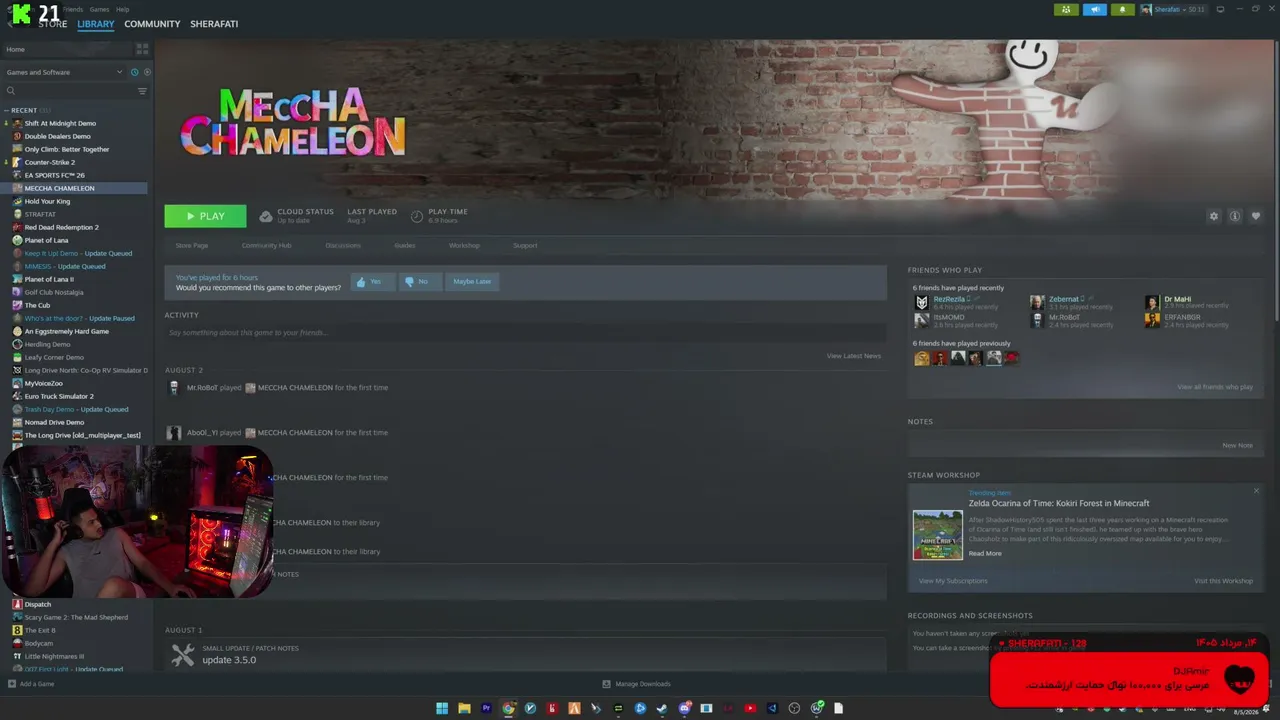Click View all friends who play
Viewport: 1280px width, 720px height.
[1214, 387]
